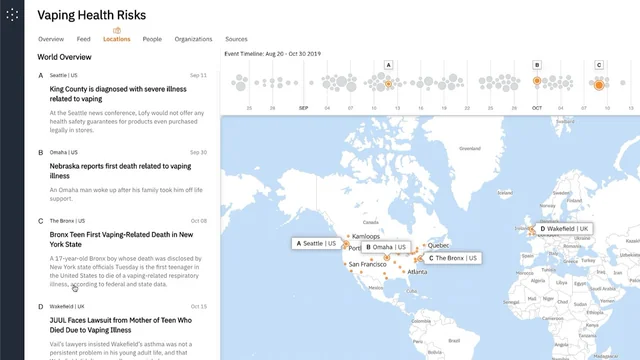The width and height of the screenshot is (640, 360).
Task: Click the C The Bronx | US label
Action: pyautogui.click(x=453, y=258)
